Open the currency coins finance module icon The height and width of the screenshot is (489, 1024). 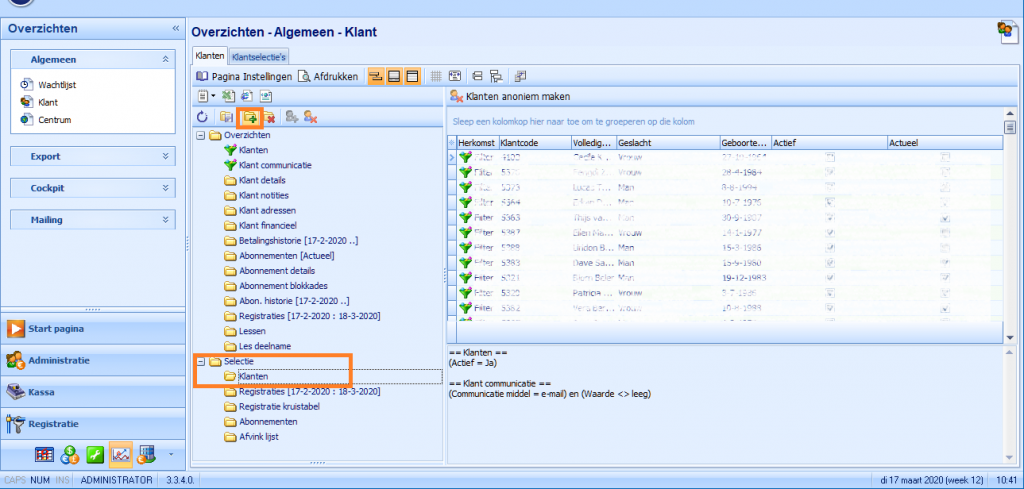point(70,456)
